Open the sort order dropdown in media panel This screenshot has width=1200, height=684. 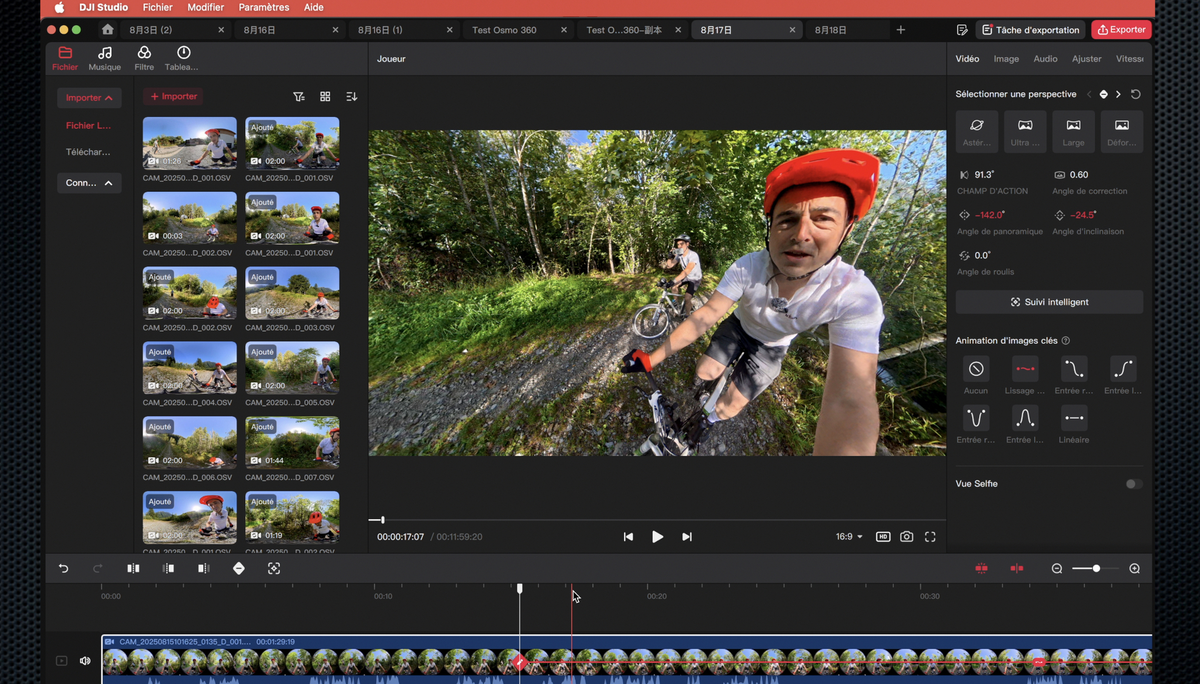click(351, 96)
